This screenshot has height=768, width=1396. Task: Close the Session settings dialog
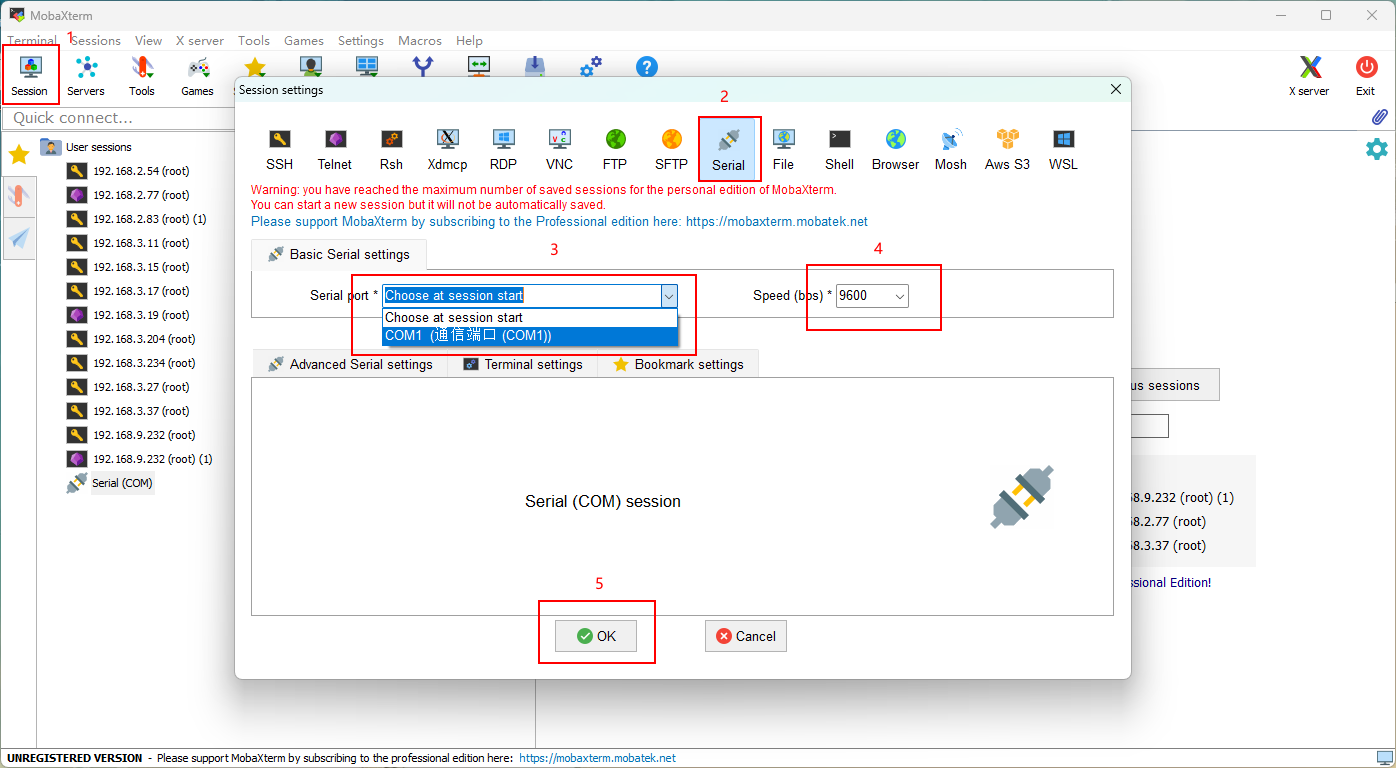1117,90
